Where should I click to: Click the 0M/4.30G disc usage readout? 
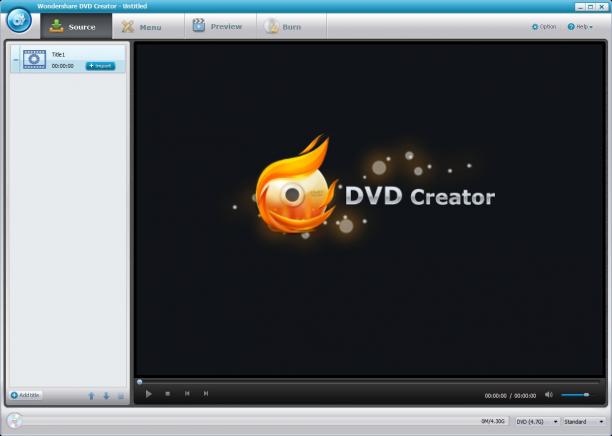click(x=493, y=421)
